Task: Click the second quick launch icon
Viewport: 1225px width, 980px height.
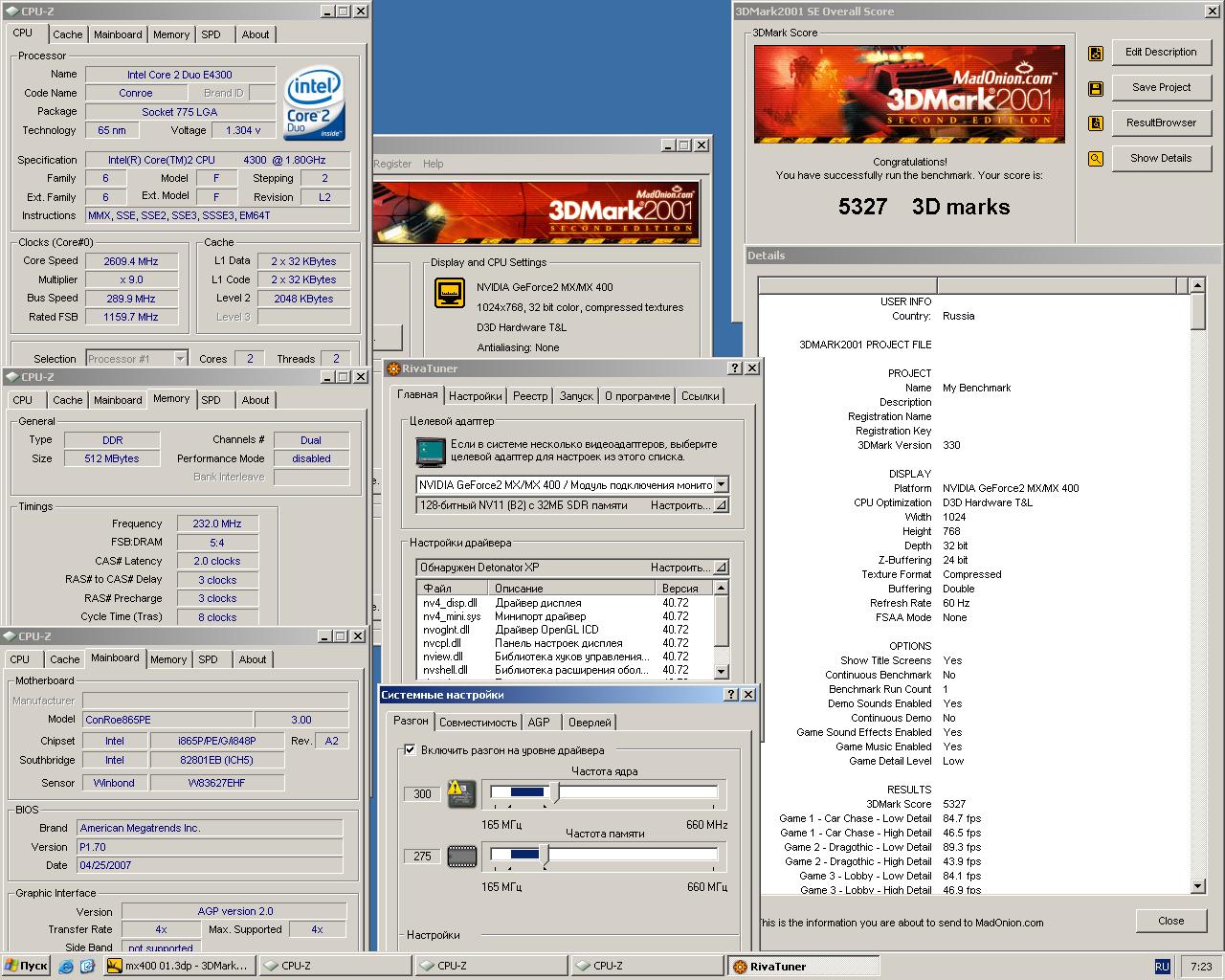Action: tap(87, 966)
